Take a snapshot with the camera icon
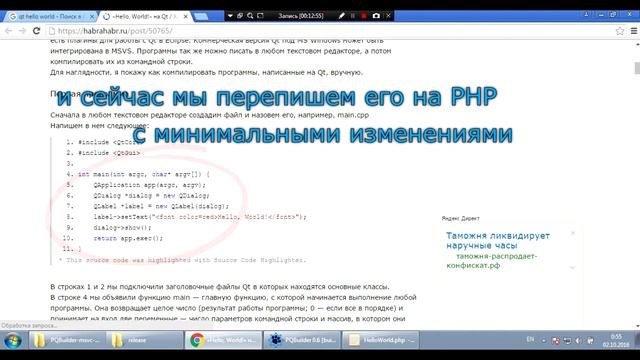This screenshot has width=640, height=360. point(376,16)
